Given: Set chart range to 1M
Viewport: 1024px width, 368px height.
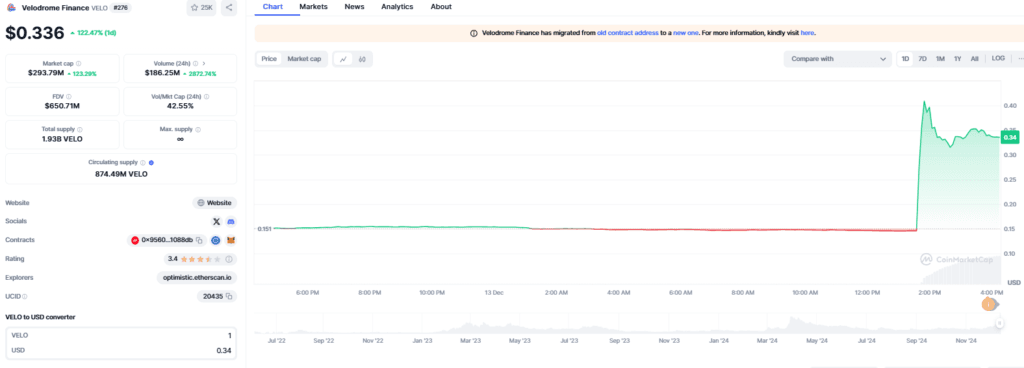Looking at the screenshot, I should (940, 59).
